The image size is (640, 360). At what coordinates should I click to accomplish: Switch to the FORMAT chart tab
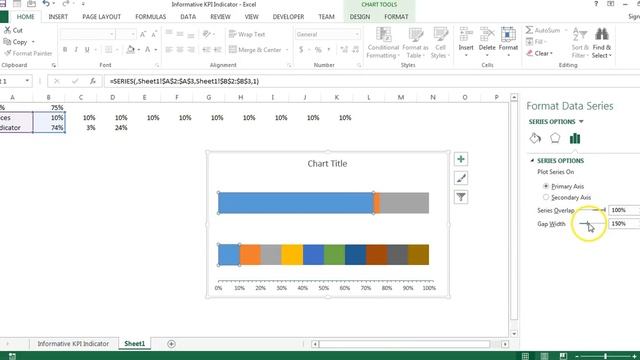[396, 17]
